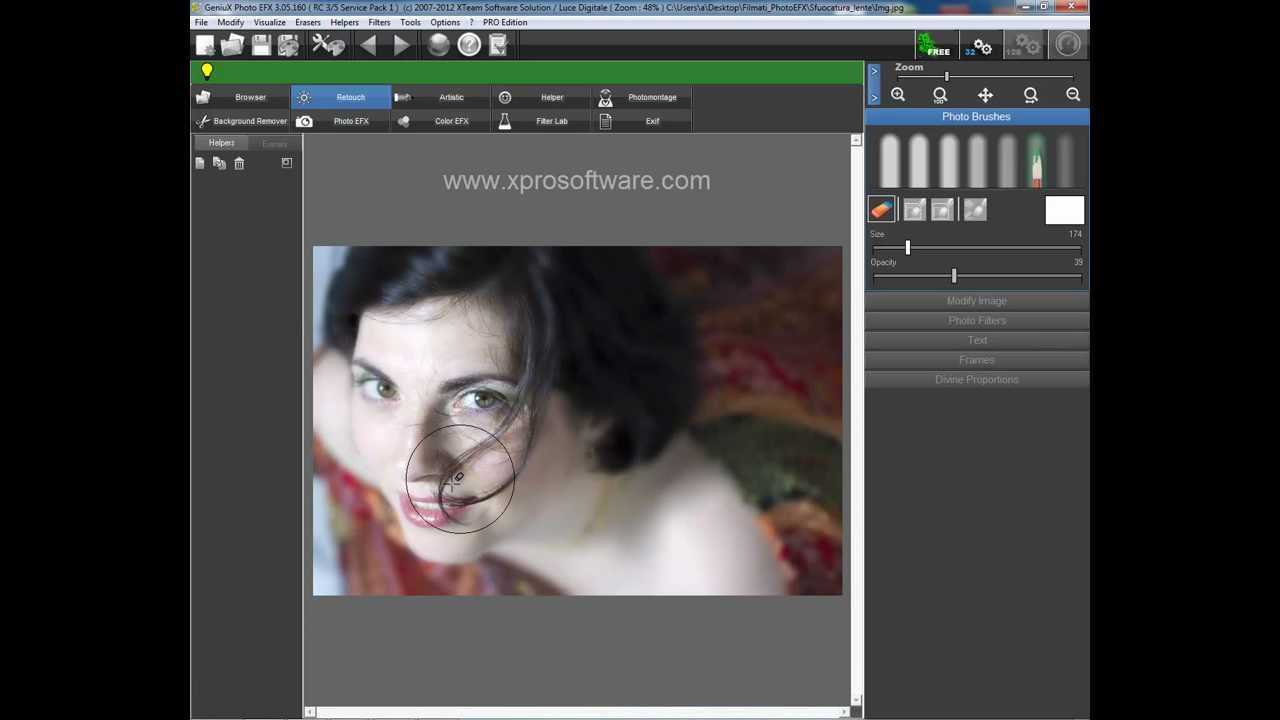Open the Modify menu
Viewport: 1280px width, 720px height.
(230, 22)
